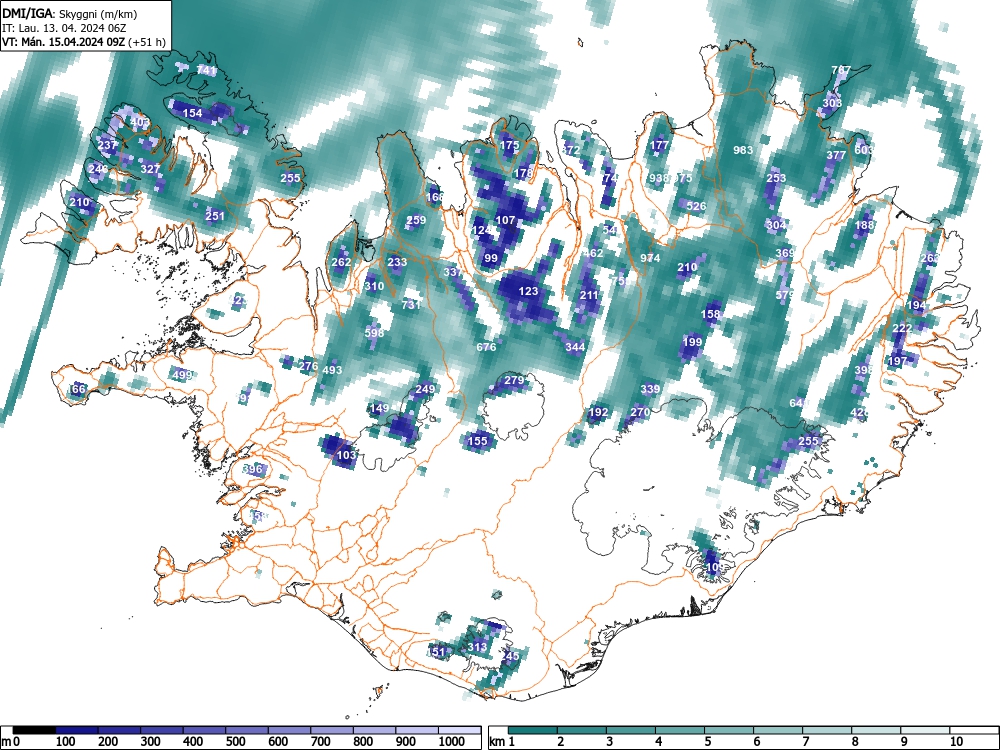Click the '10' label in the km legend
Viewport: 1000px width, 750px height.
point(955,742)
